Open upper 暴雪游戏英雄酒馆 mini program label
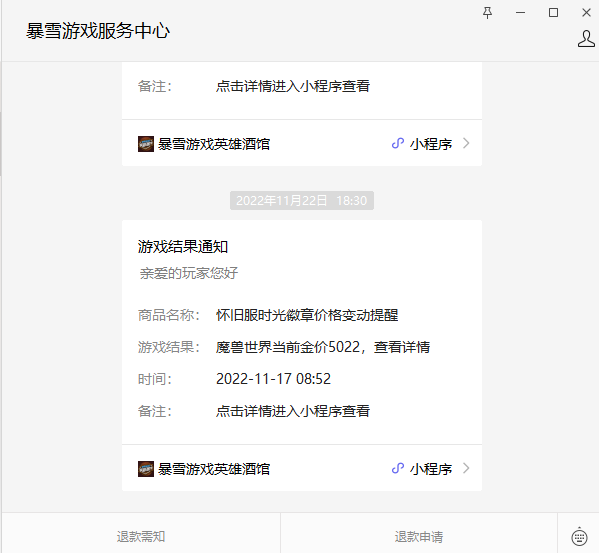This screenshot has width=599, height=553. (x=214, y=144)
